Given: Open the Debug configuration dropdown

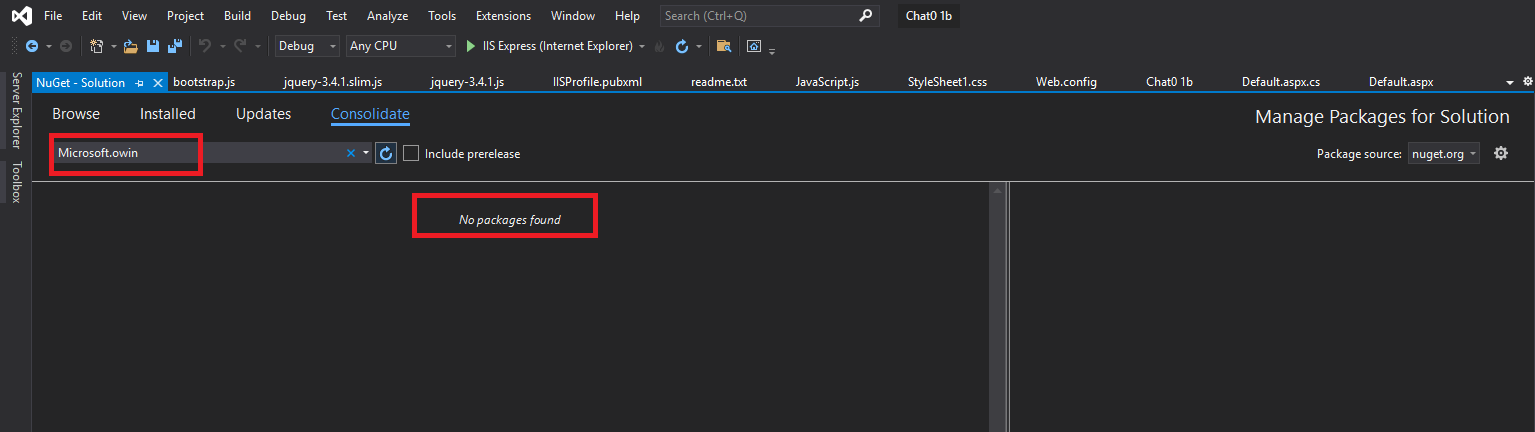Looking at the screenshot, I should tap(308, 46).
